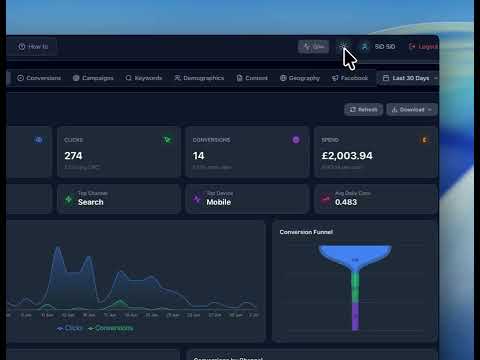Click the purple icon on Conversions card
This screenshot has width=480, height=360.
tap(296, 140)
